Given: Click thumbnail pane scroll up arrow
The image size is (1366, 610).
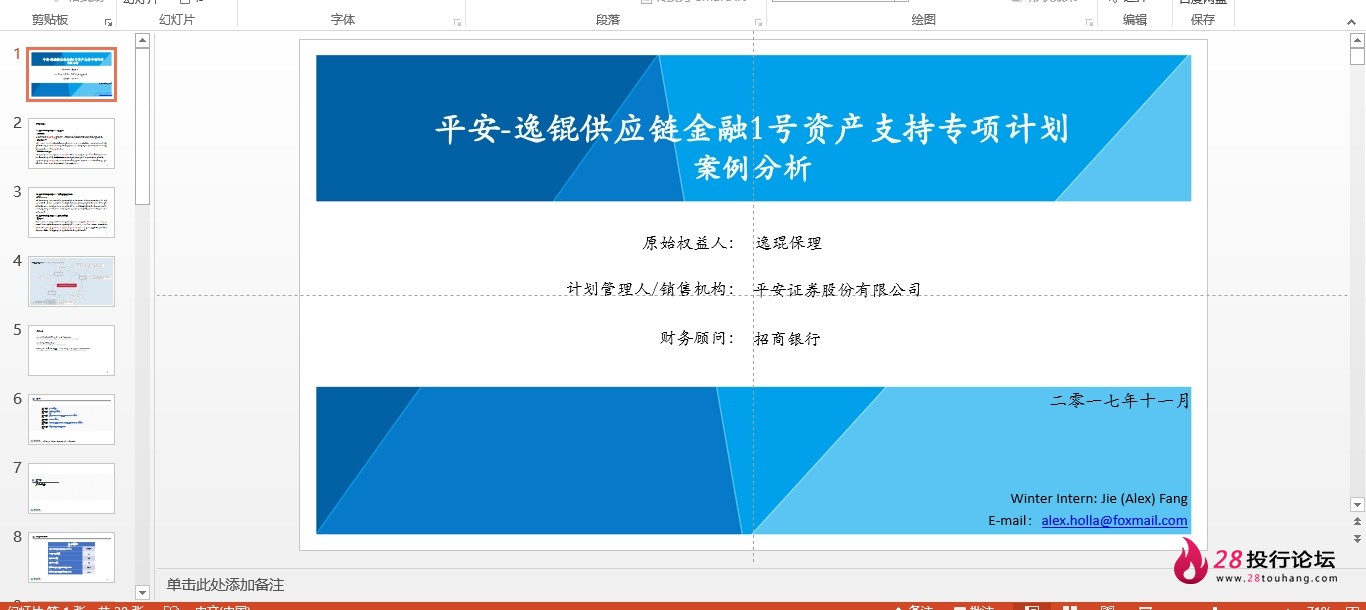Looking at the screenshot, I should (142, 41).
